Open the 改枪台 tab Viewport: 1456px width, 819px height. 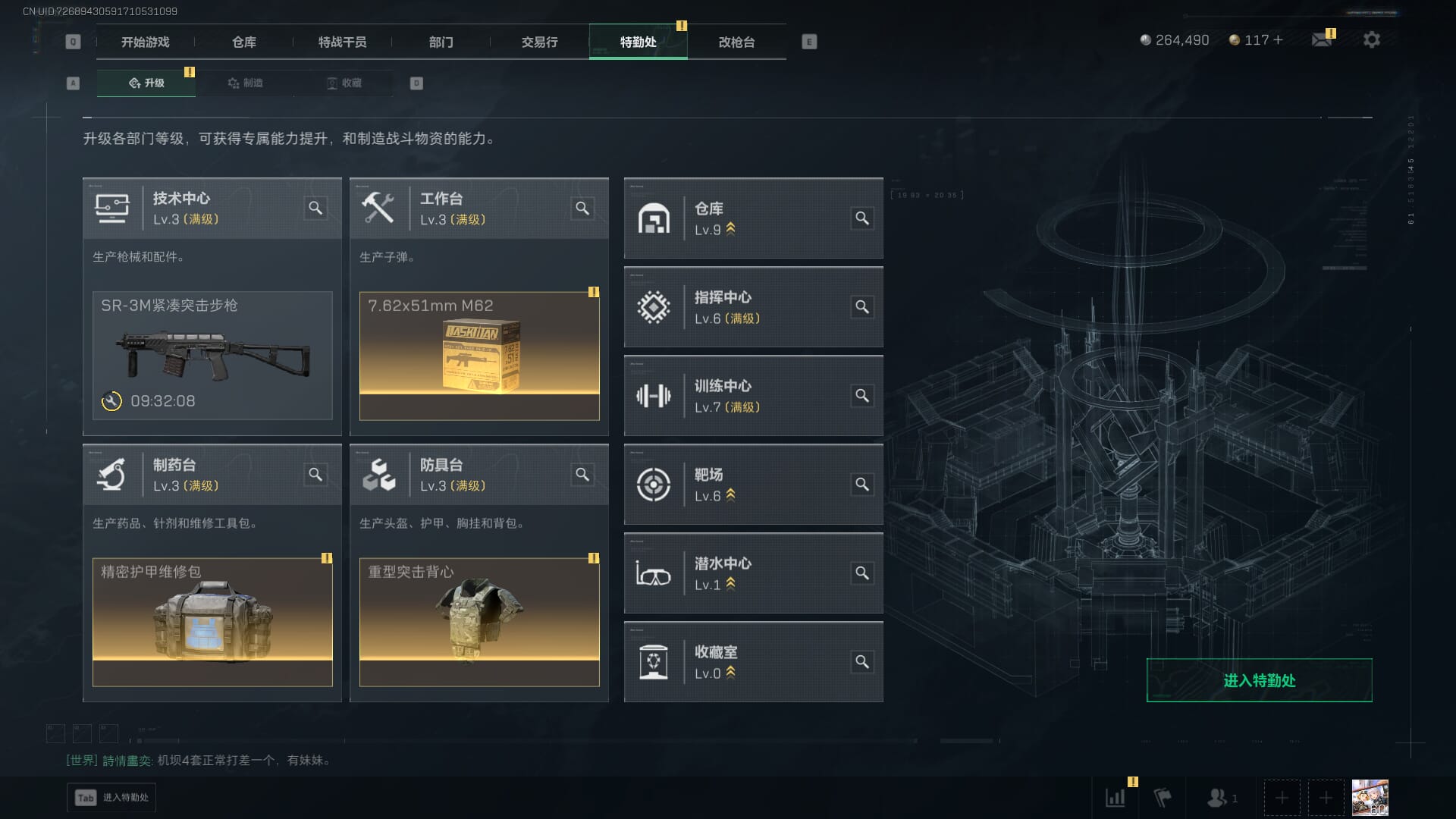click(736, 42)
